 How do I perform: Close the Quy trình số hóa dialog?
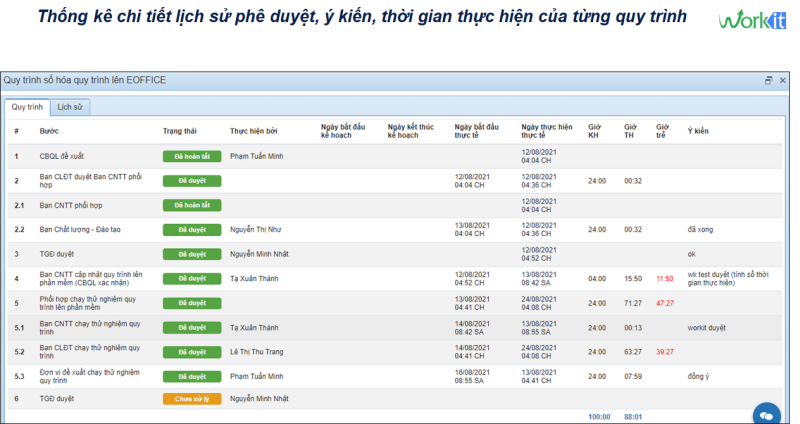click(782, 80)
